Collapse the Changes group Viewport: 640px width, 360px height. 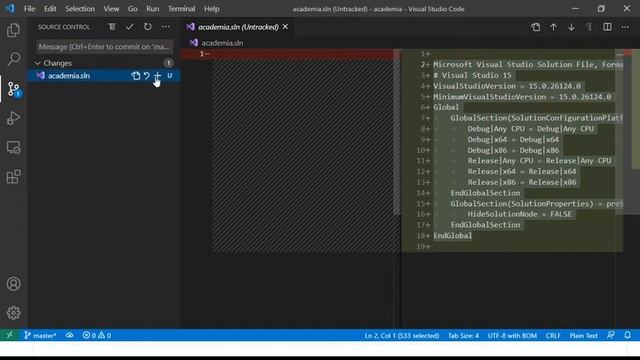click(38, 63)
